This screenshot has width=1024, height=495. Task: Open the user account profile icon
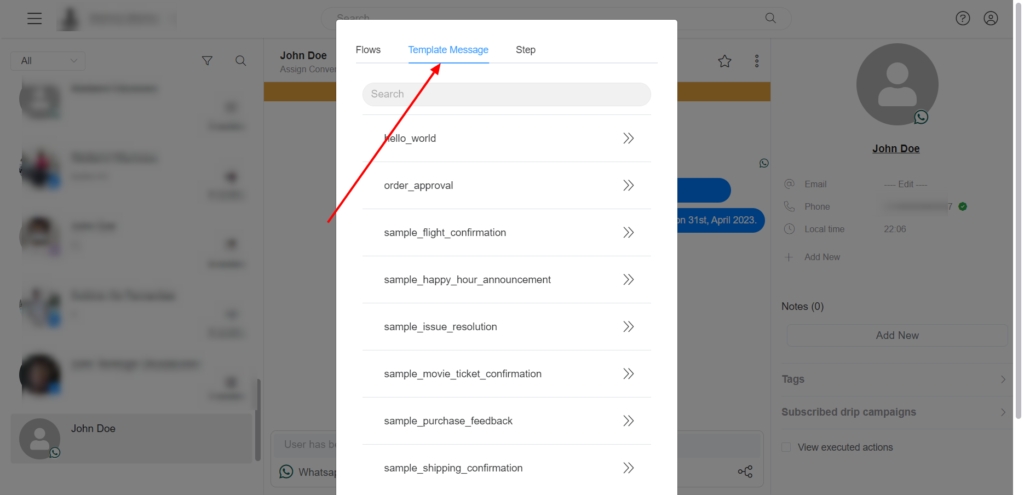coord(991,18)
